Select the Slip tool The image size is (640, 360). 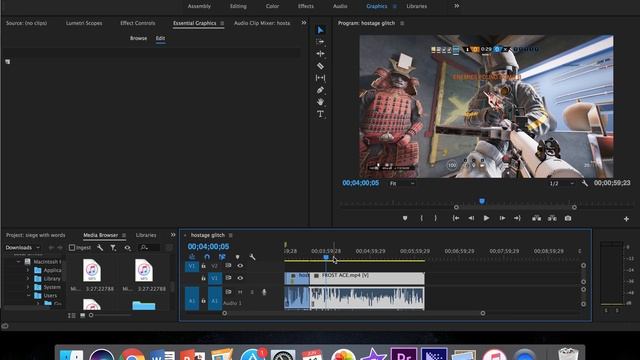click(x=320, y=78)
